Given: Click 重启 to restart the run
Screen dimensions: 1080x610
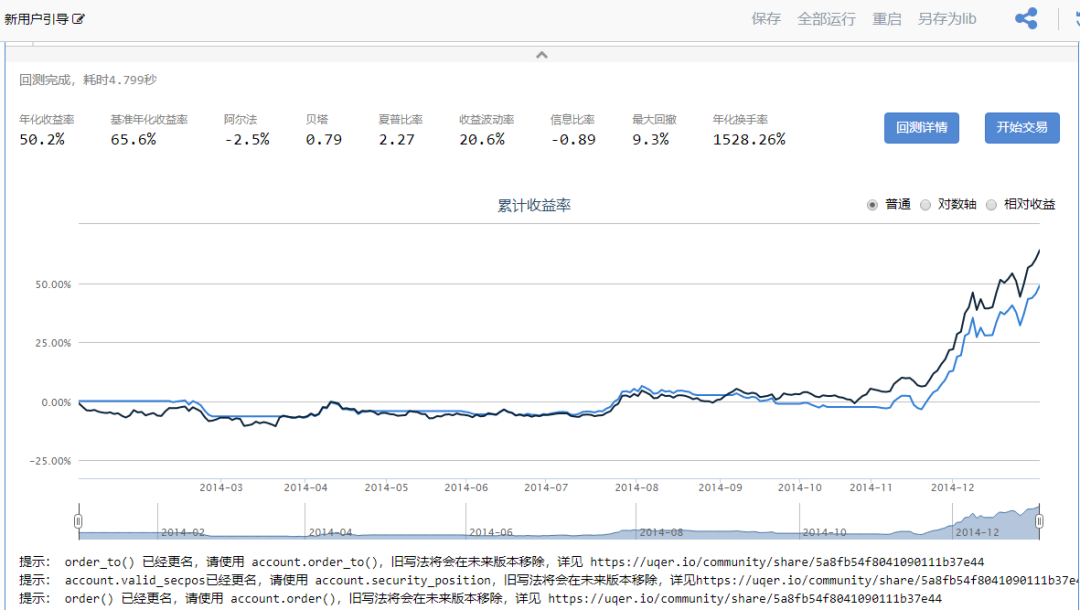Looking at the screenshot, I should tap(886, 18).
